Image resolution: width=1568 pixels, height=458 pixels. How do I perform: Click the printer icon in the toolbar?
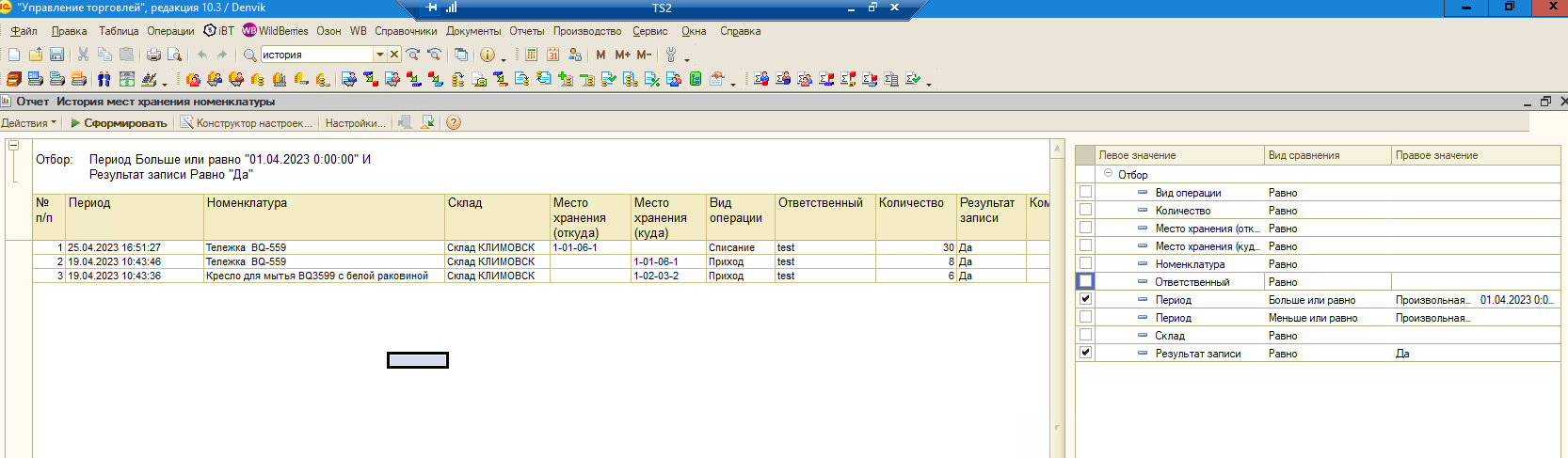point(153,55)
